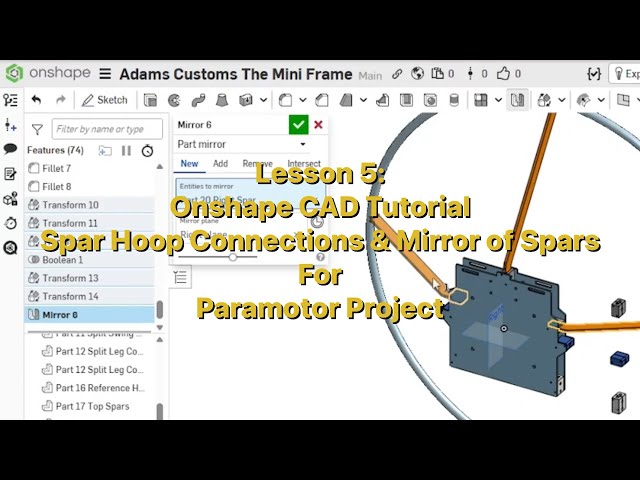Image resolution: width=640 pixels, height=480 pixels.
Task: Select the Boolean tool
Action: [544, 100]
